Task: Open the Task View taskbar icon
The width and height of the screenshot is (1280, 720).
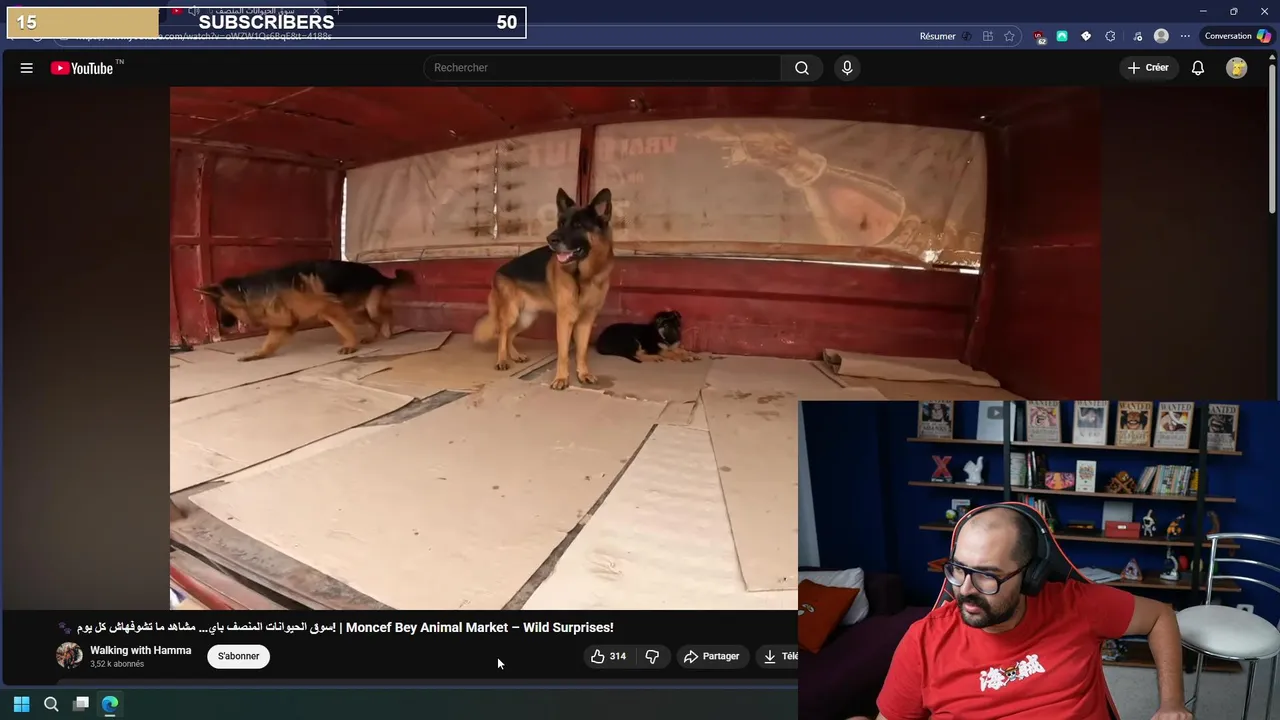Action: (81, 704)
